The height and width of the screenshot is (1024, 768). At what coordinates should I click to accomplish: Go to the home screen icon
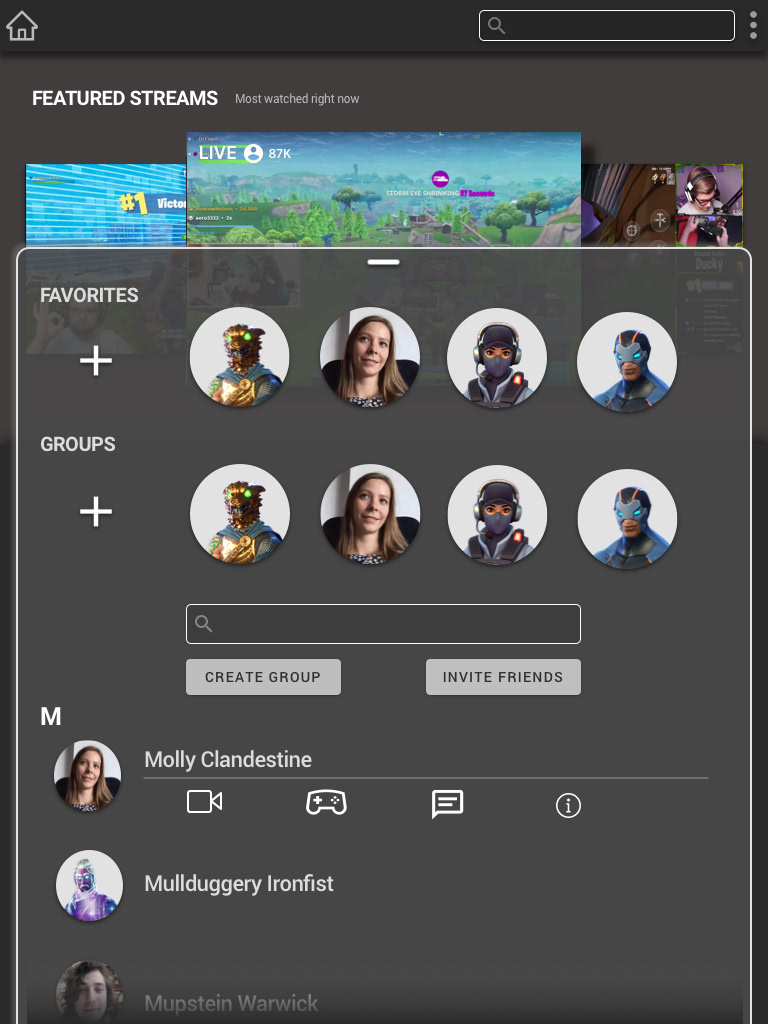coord(22,25)
